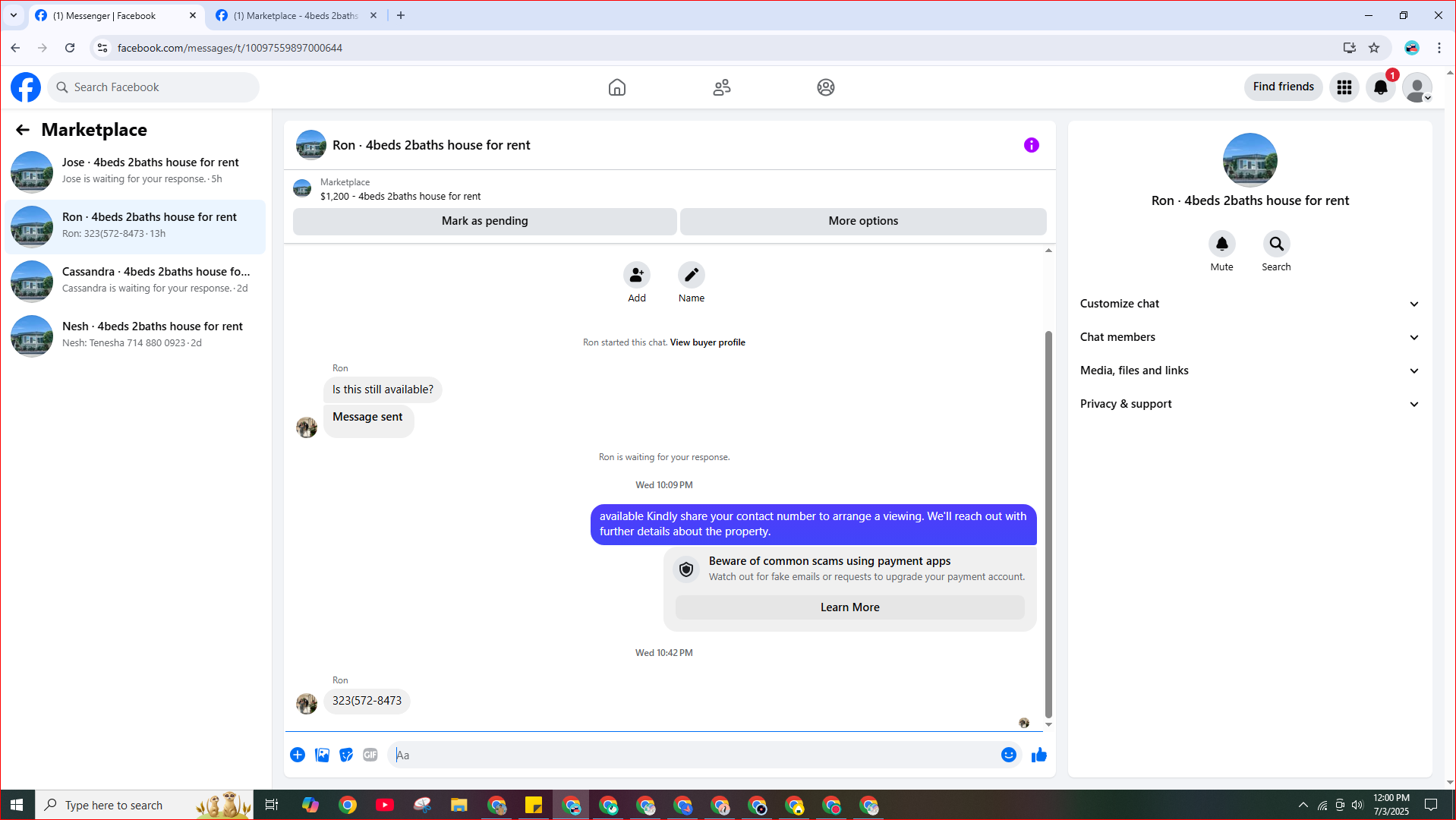Image resolution: width=1456 pixels, height=820 pixels.
Task: Click the Add people icon
Action: coord(637,275)
